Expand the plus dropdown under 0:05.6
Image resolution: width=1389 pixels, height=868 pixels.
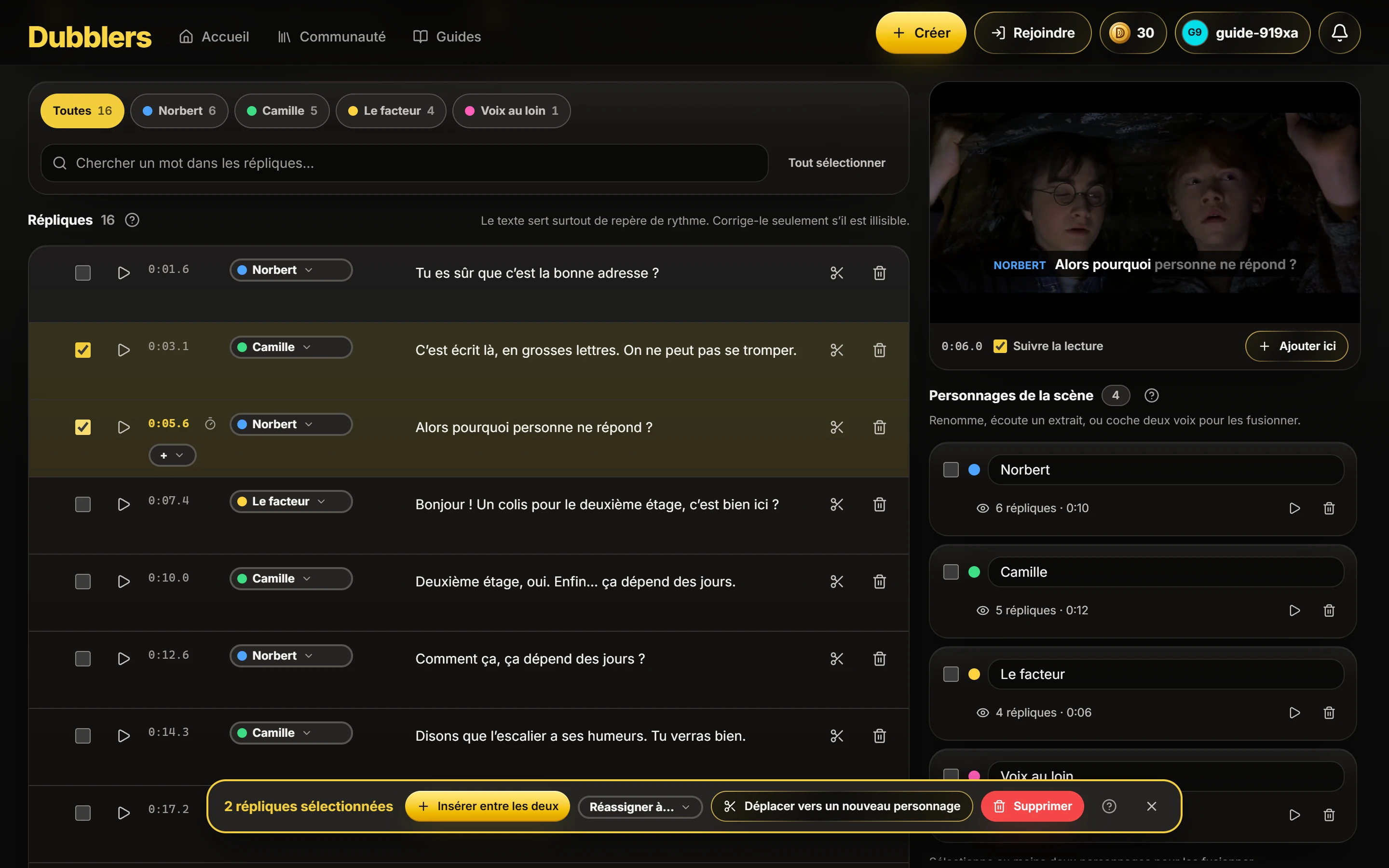(172, 455)
